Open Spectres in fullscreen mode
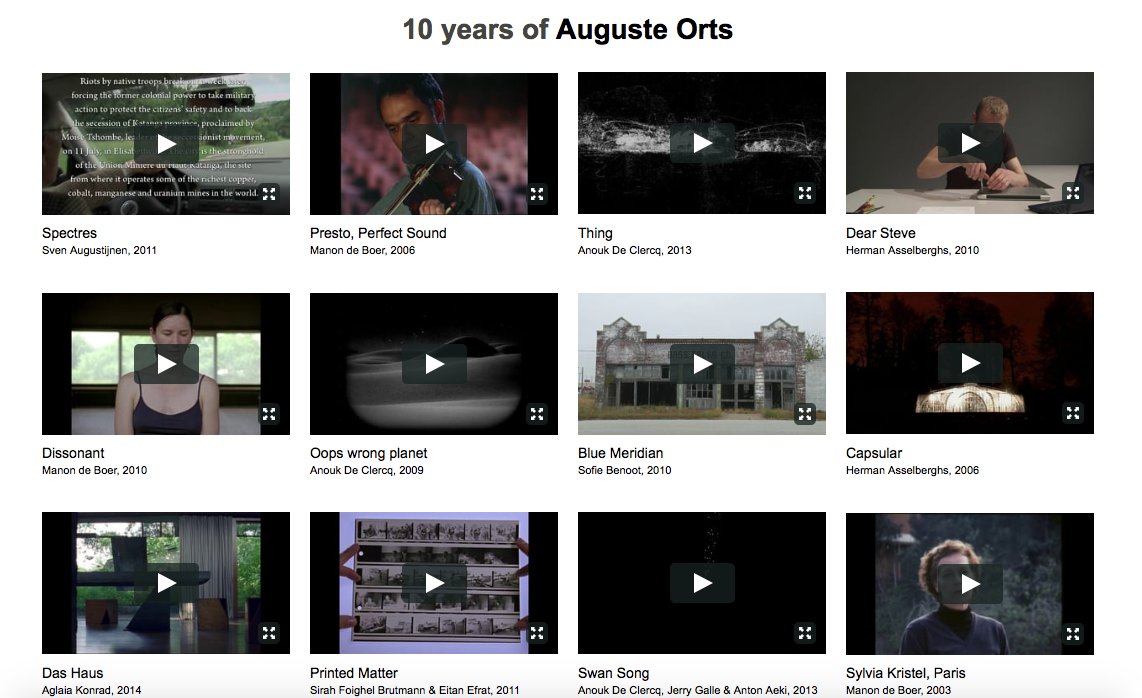Image resolution: width=1142 pixels, height=698 pixels. (x=269, y=194)
